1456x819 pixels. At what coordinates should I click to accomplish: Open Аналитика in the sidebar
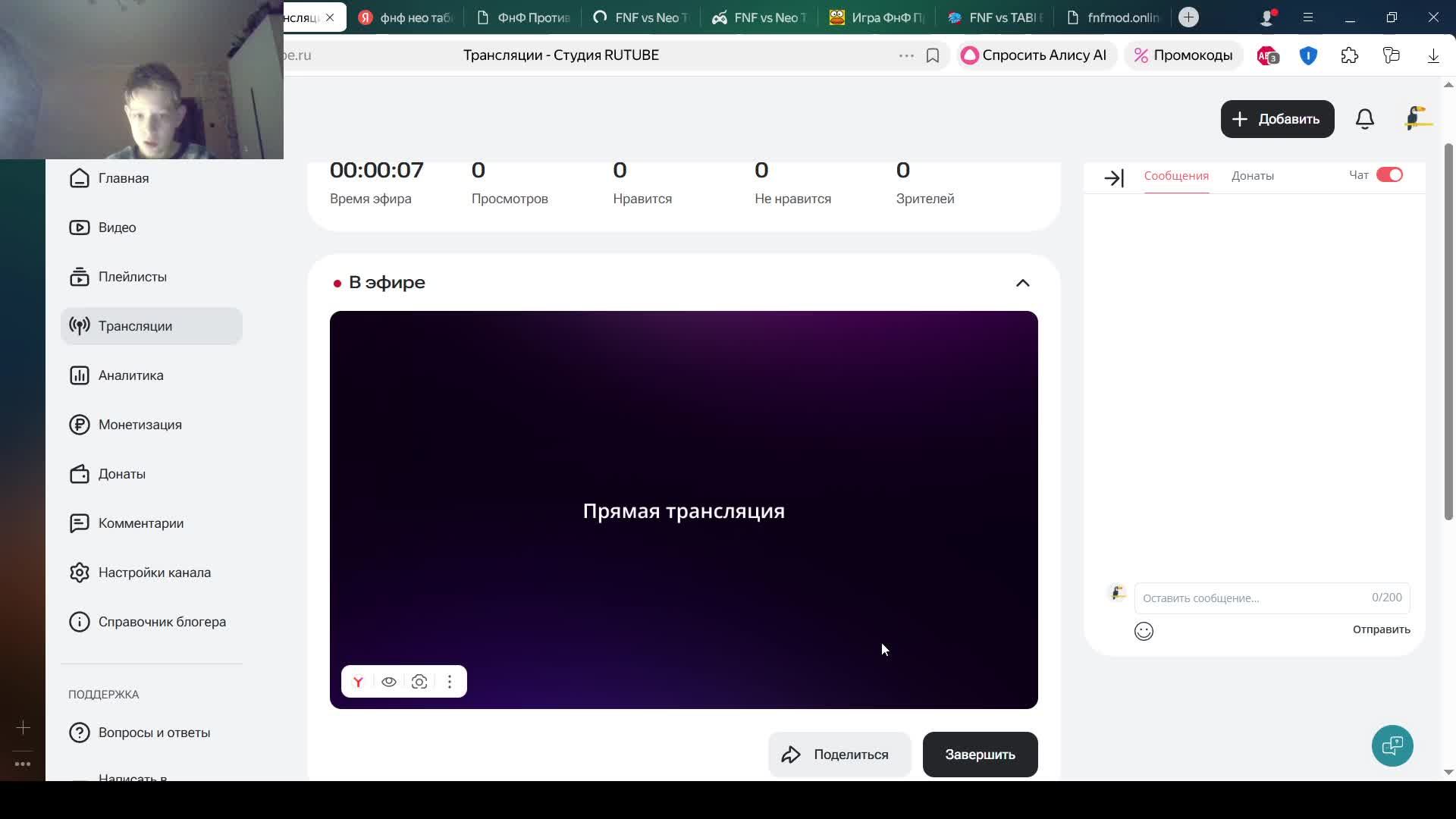pos(130,375)
